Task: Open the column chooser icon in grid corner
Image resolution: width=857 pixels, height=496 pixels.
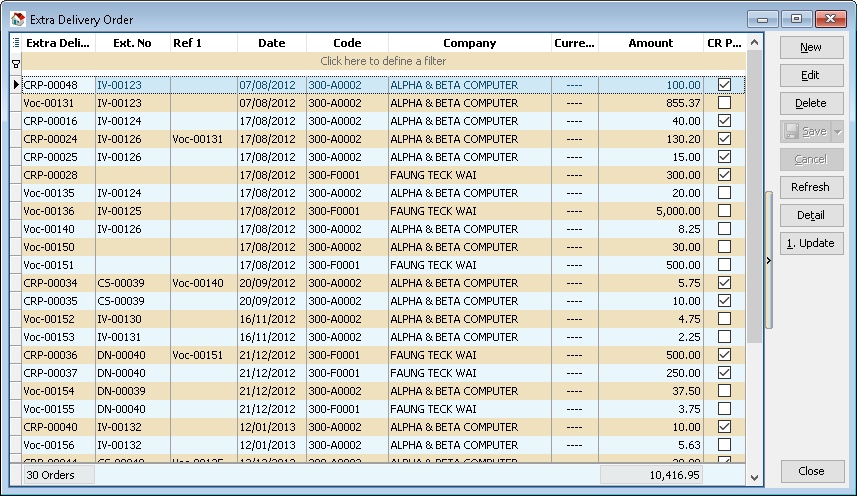Action: [x=15, y=43]
